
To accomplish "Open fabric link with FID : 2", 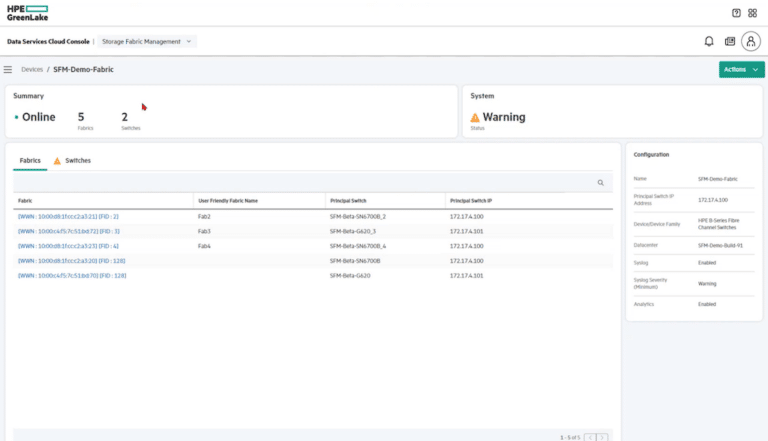I will pos(68,217).
